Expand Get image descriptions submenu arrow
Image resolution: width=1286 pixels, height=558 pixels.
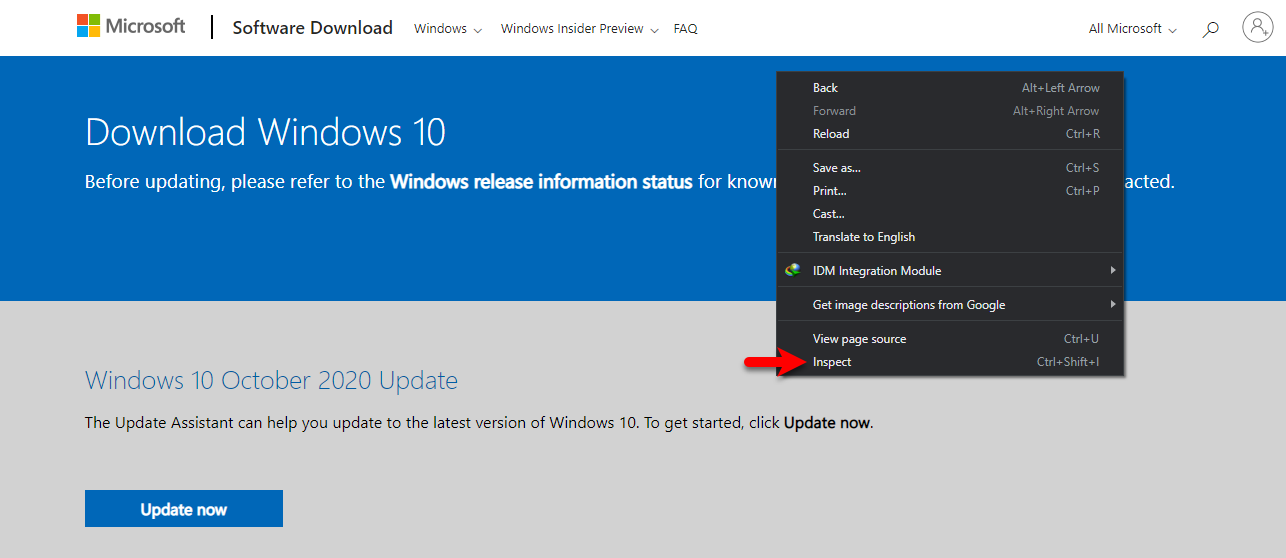click(1112, 304)
